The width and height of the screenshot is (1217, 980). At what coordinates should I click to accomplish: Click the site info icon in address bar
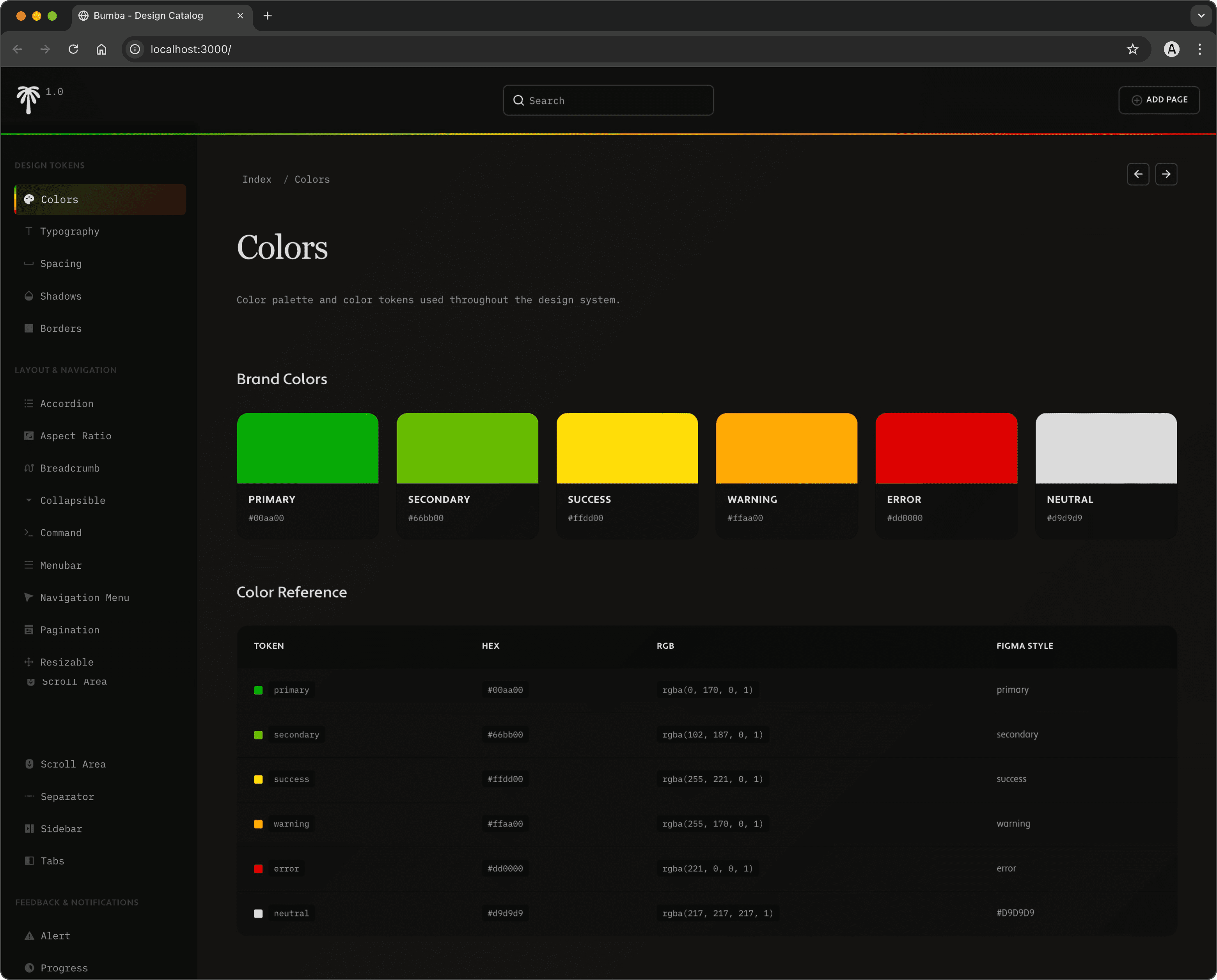pyautogui.click(x=135, y=49)
